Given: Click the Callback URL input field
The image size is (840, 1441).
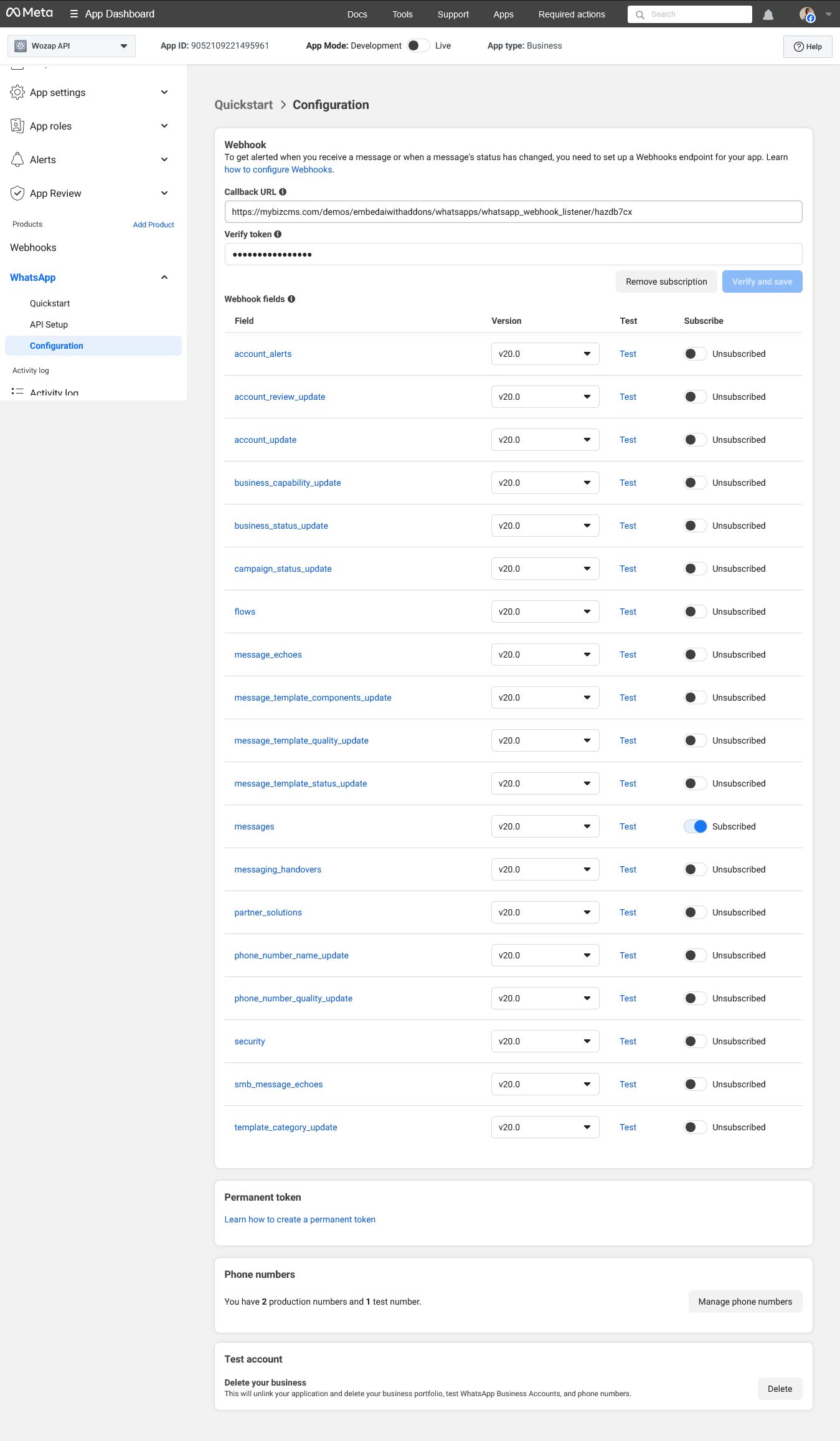Looking at the screenshot, I should point(513,212).
